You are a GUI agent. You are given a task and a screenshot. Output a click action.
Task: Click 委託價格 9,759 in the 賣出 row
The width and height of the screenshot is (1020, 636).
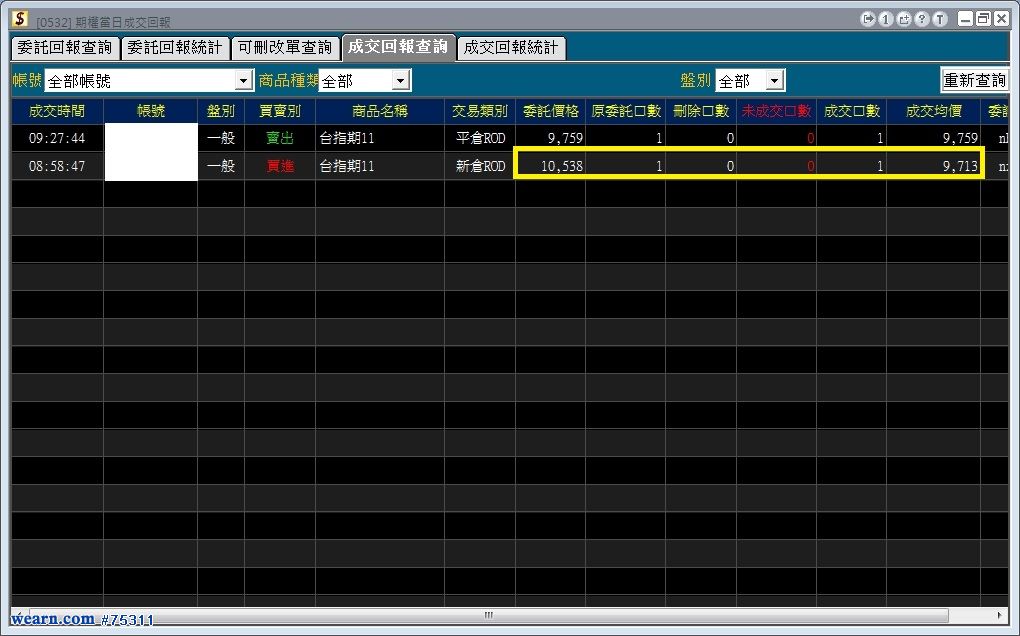coord(551,138)
